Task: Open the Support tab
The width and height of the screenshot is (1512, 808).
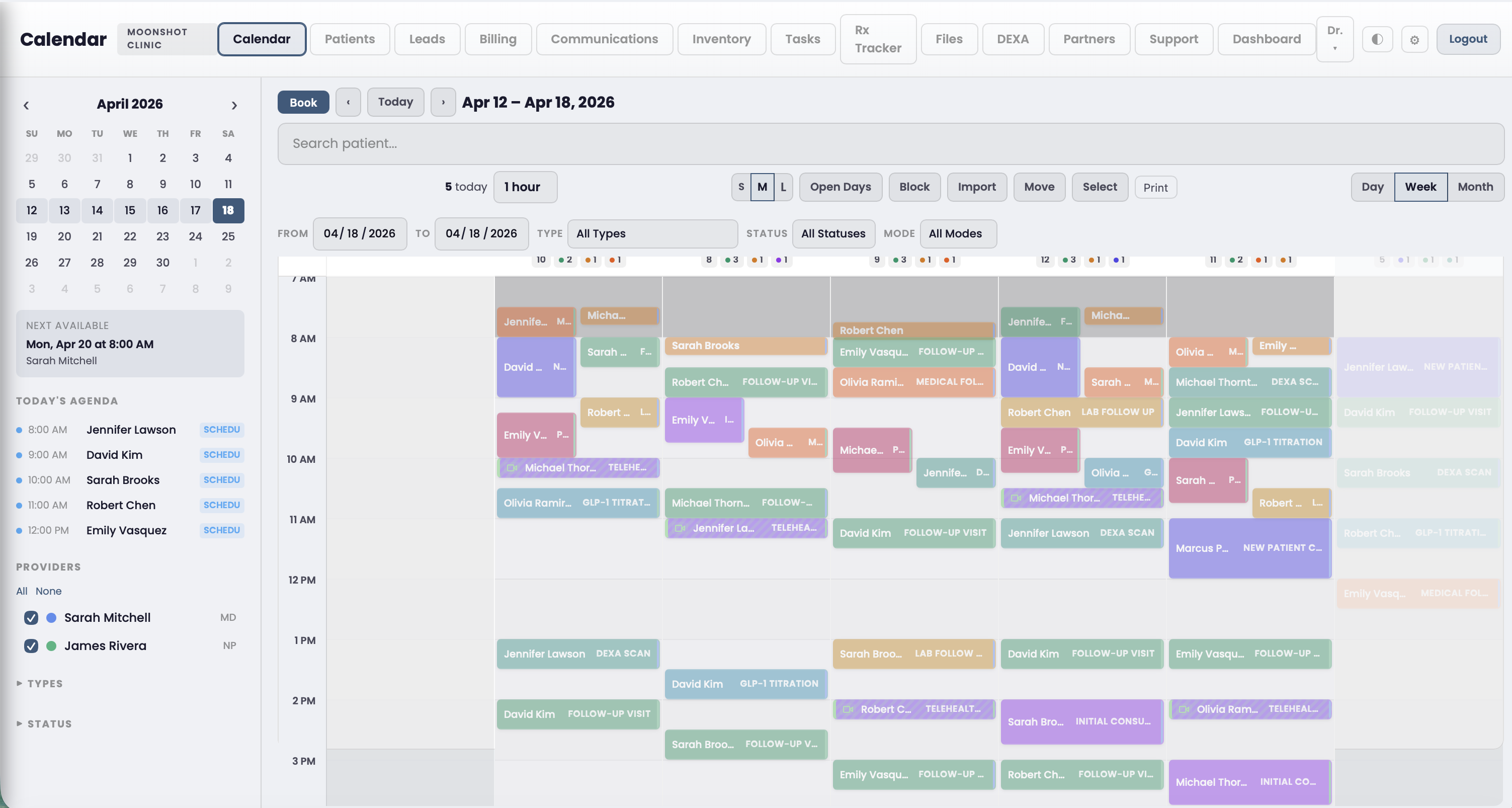Action: (1173, 39)
